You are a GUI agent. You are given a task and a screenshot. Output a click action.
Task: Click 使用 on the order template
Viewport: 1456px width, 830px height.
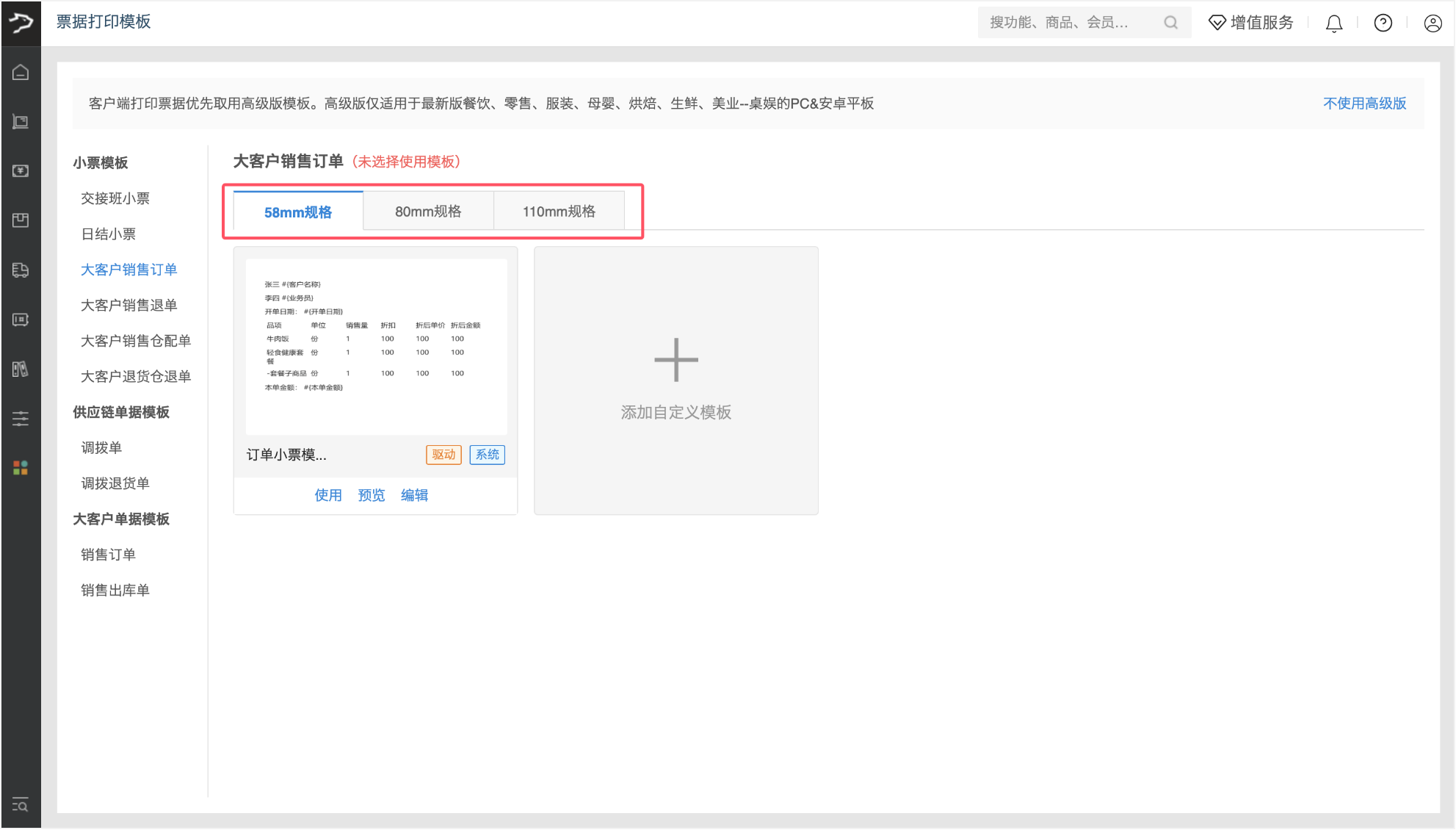click(x=328, y=495)
